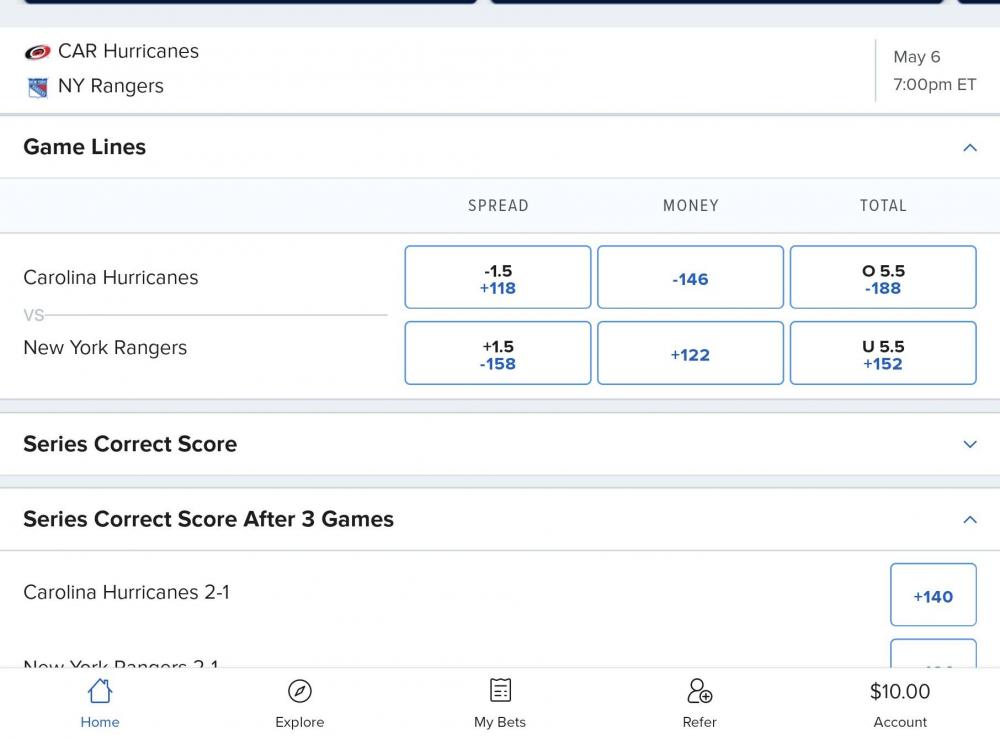The height and width of the screenshot is (739, 1000).
Task: Select Hurricanes -1.5 spread at +118
Action: pos(498,278)
